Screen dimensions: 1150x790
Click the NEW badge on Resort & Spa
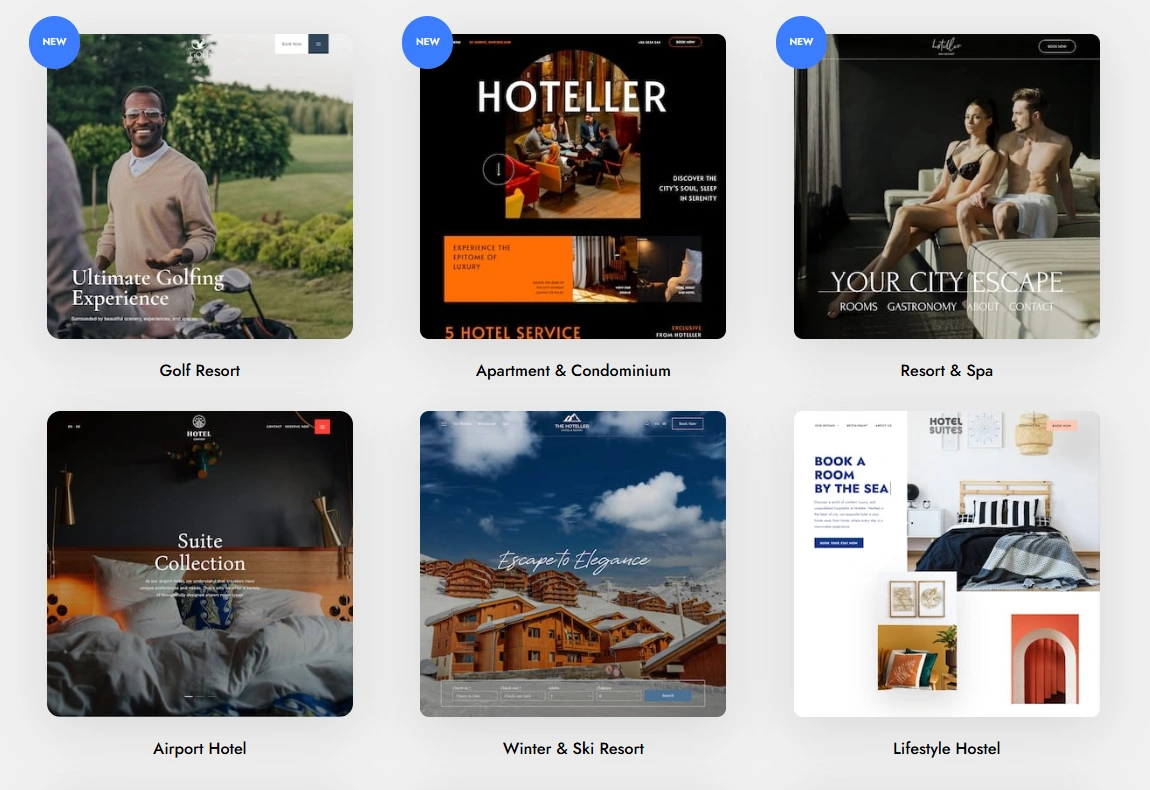(801, 42)
